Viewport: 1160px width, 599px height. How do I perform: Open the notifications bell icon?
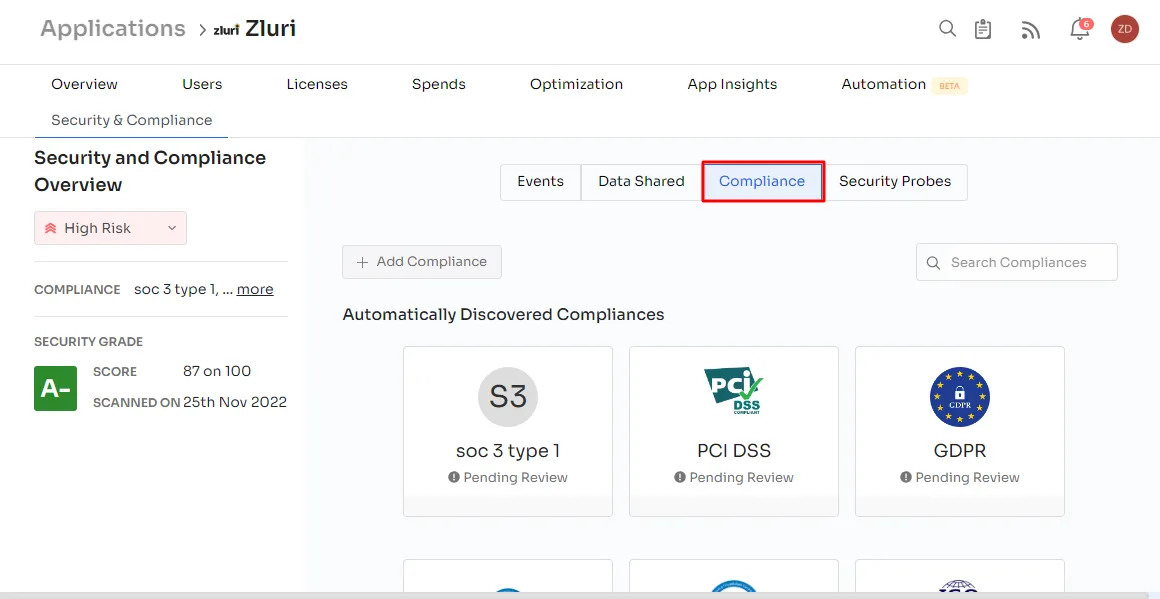(x=1080, y=29)
